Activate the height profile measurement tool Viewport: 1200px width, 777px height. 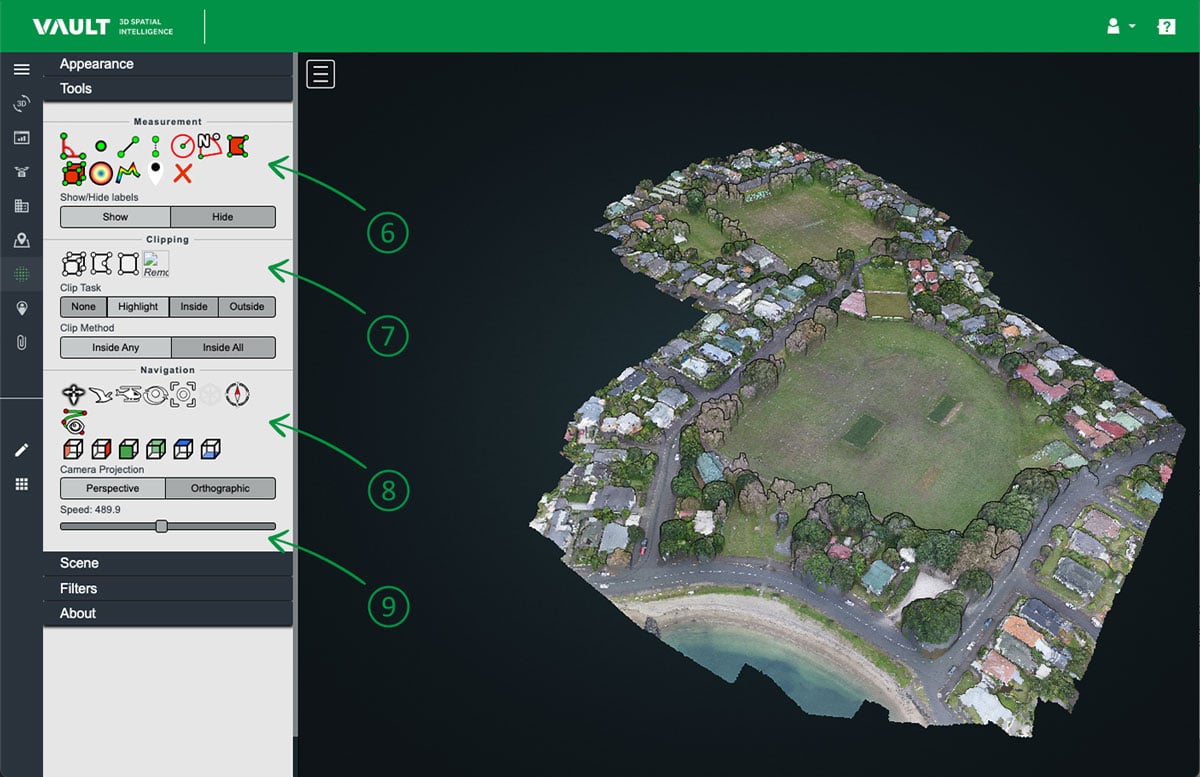[128, 174]
